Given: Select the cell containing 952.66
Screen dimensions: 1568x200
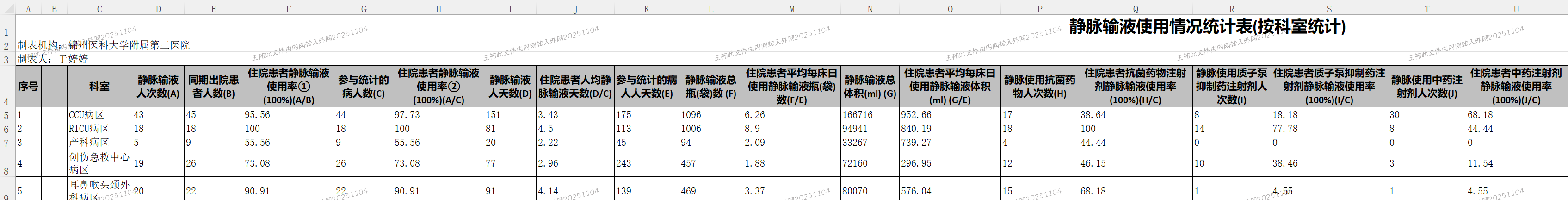Looking at the screenshot, I should point(950,115).
